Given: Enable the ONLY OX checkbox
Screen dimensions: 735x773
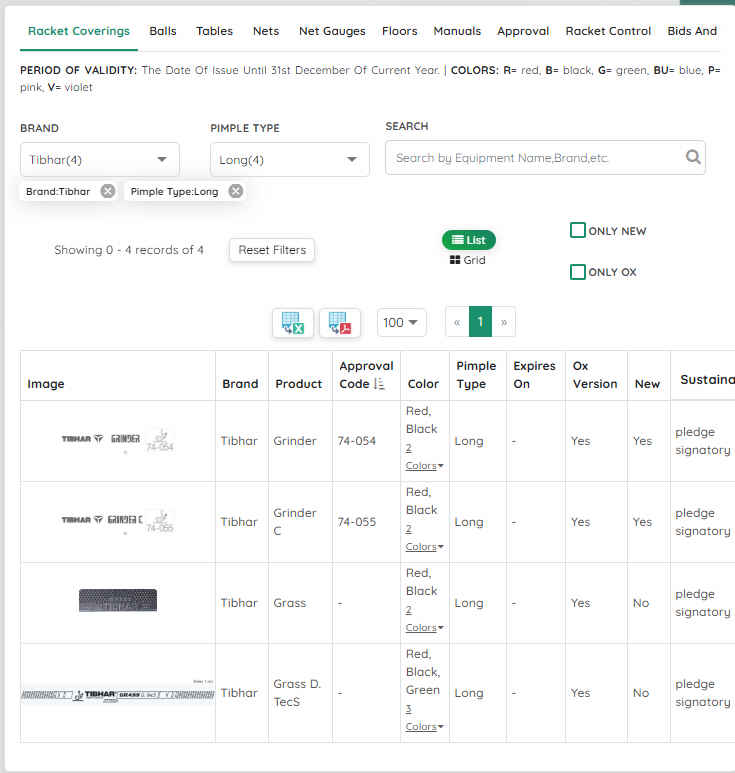Looking at the screenshot, I should coord(578,272).
